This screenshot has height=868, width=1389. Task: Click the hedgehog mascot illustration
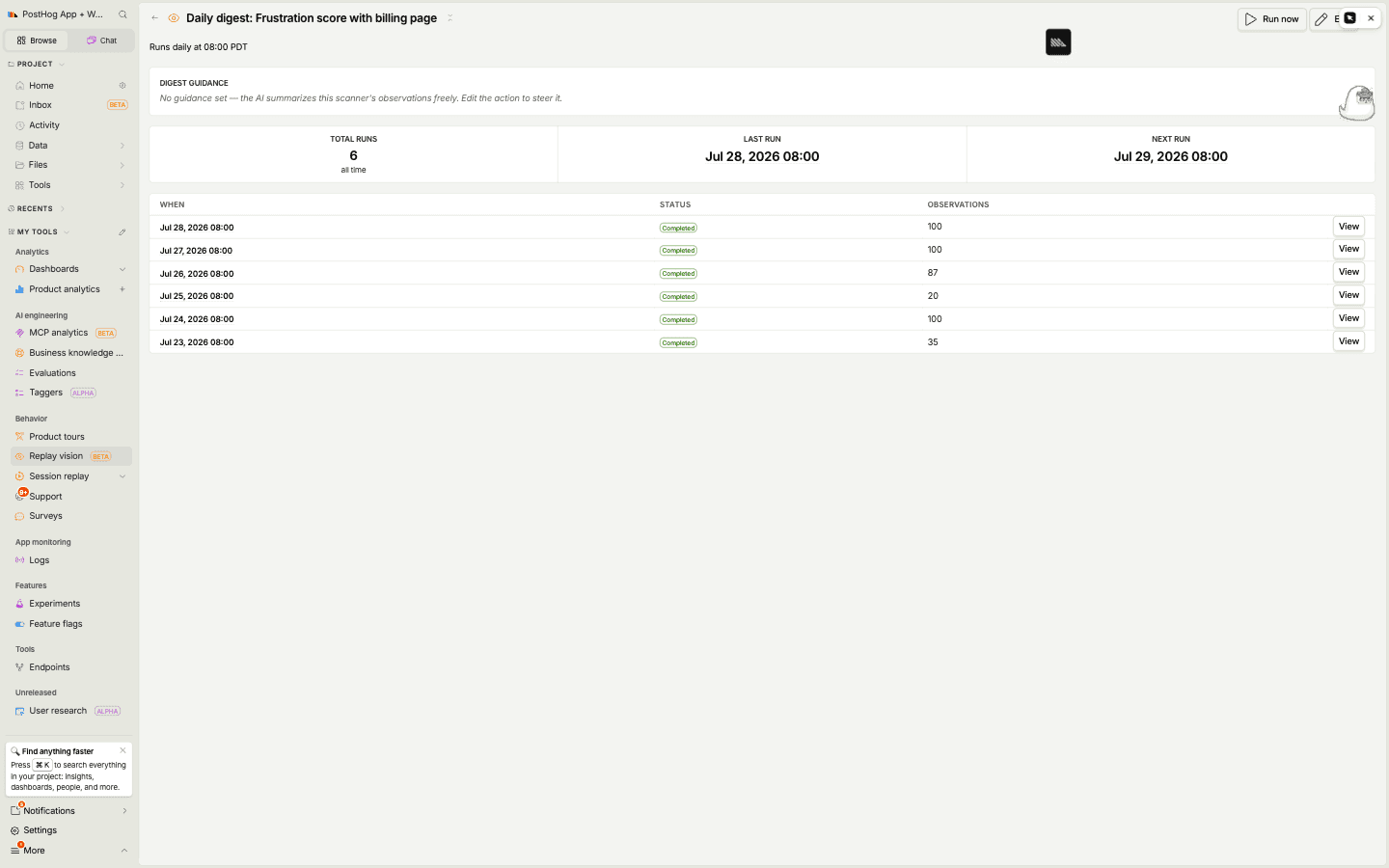tap(1357, 102)
